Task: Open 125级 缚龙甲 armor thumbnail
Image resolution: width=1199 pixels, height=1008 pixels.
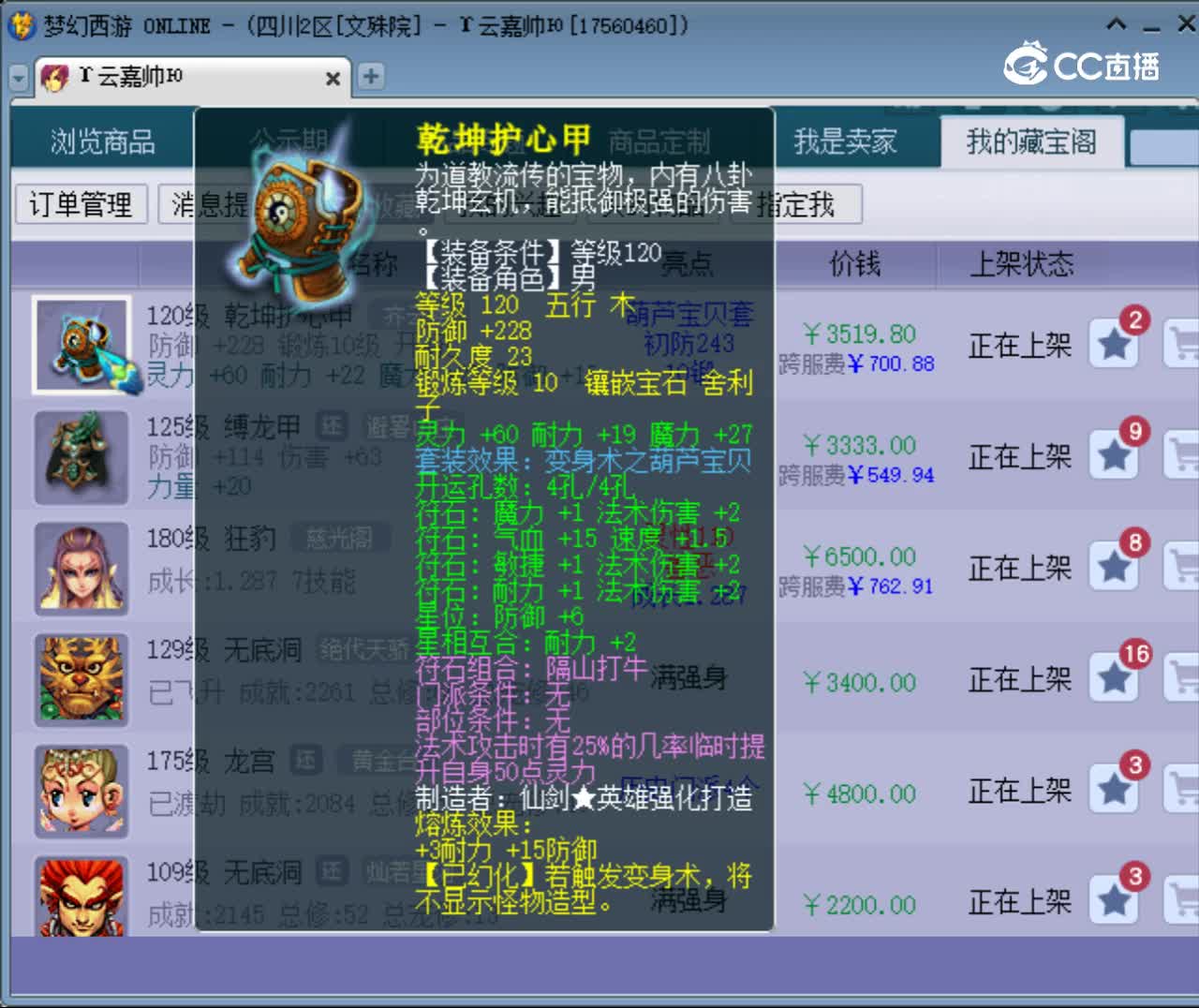Action: coord(81,457)
